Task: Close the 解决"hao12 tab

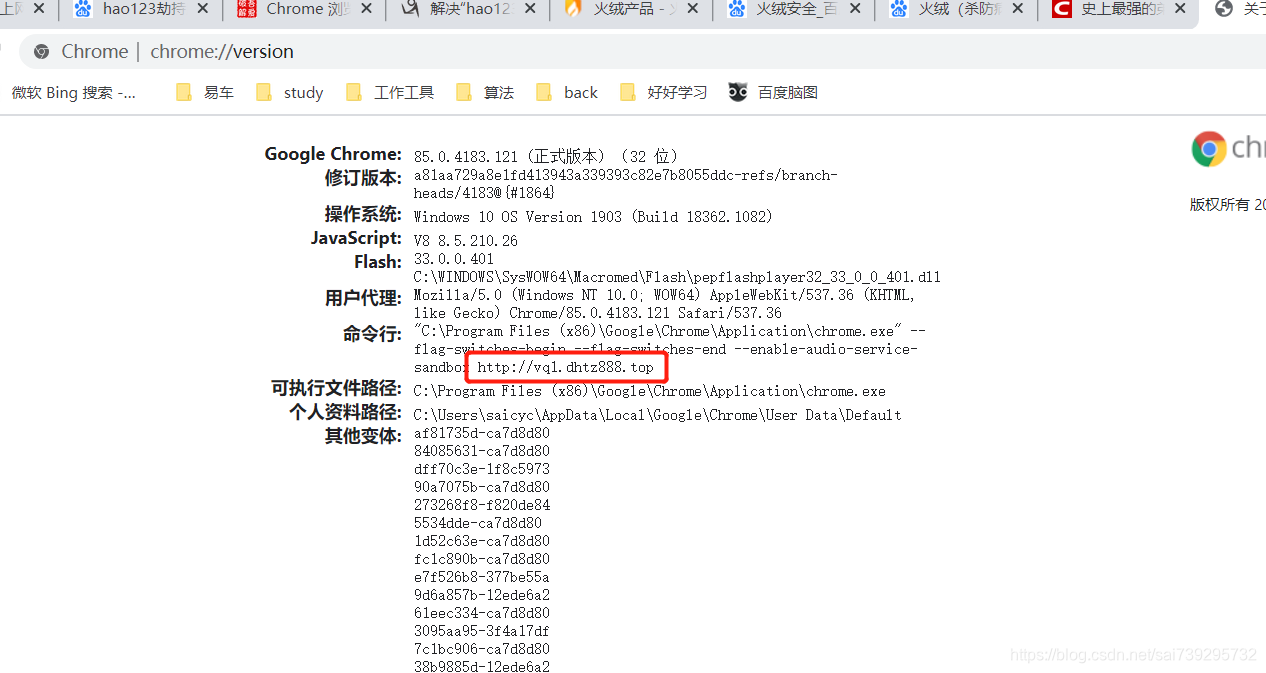Action: [529, 9]
